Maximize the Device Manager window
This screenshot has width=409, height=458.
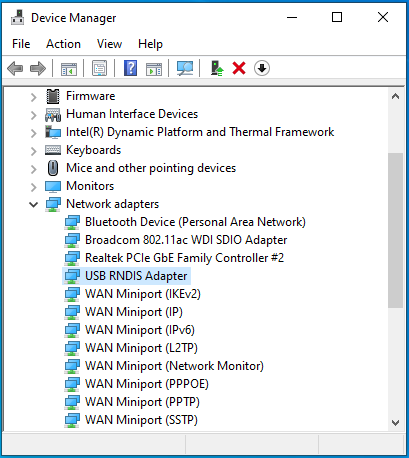pos(337,17)
